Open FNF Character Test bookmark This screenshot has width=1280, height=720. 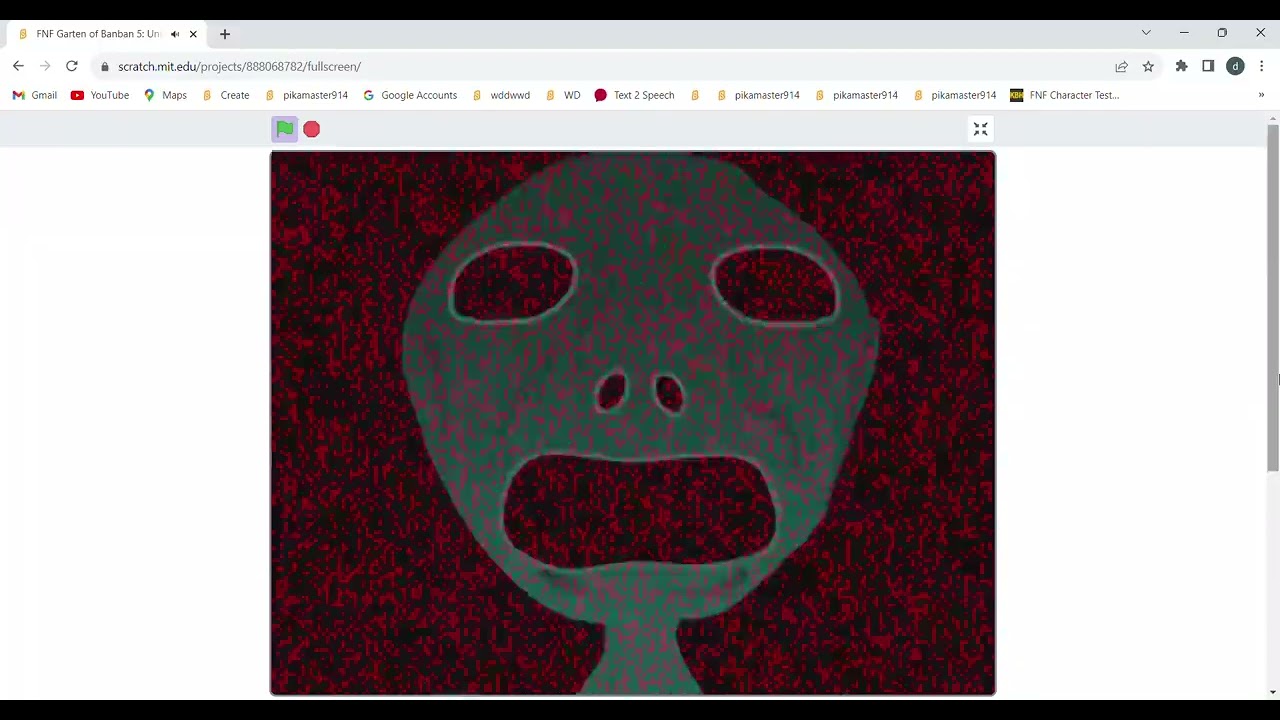tap(1065, 95)
